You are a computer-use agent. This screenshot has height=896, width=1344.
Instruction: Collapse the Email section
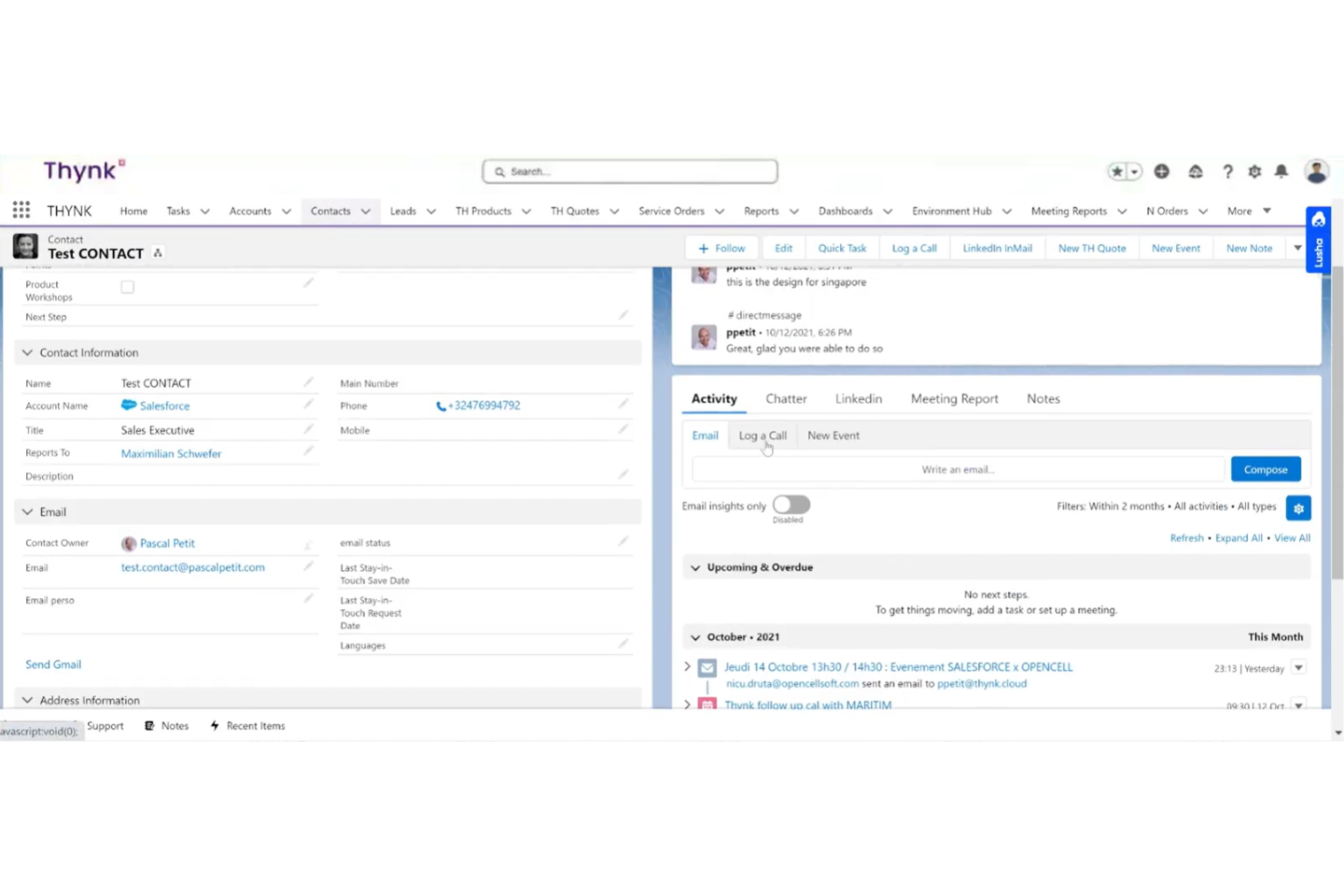(x=27, y=512)
